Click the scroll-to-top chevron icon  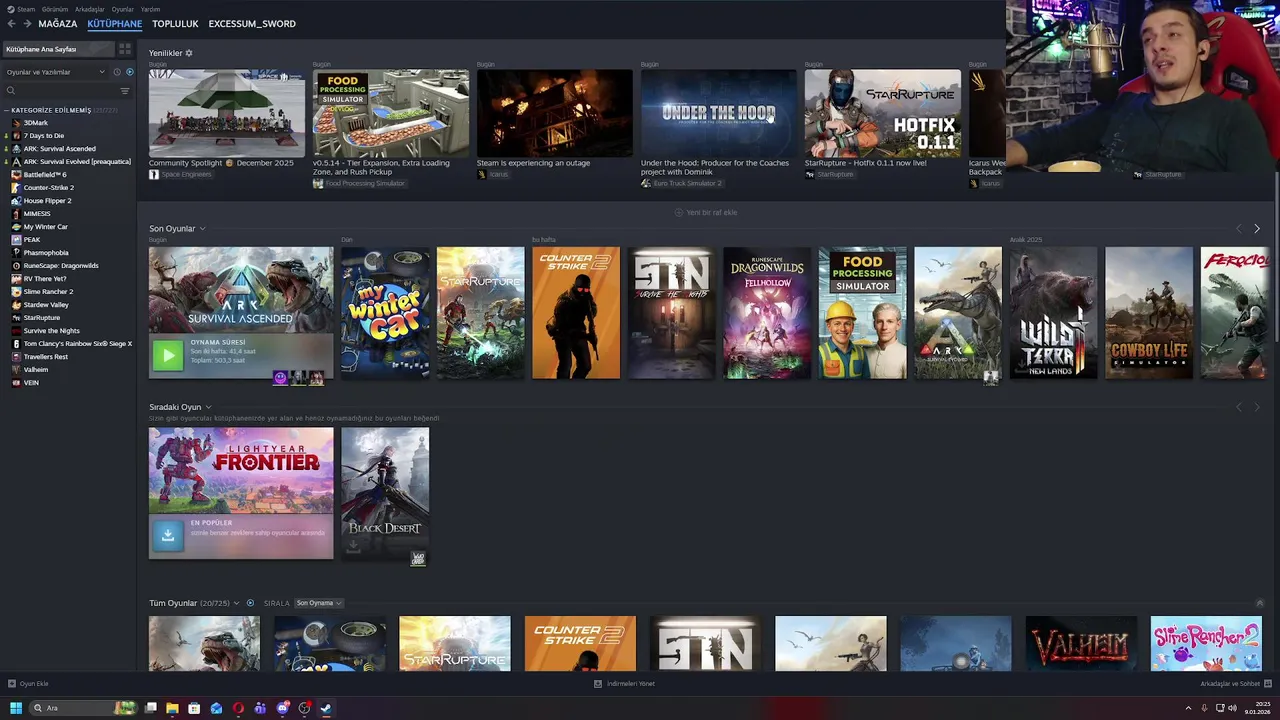pyautogui.click(x=1260, y=603)
